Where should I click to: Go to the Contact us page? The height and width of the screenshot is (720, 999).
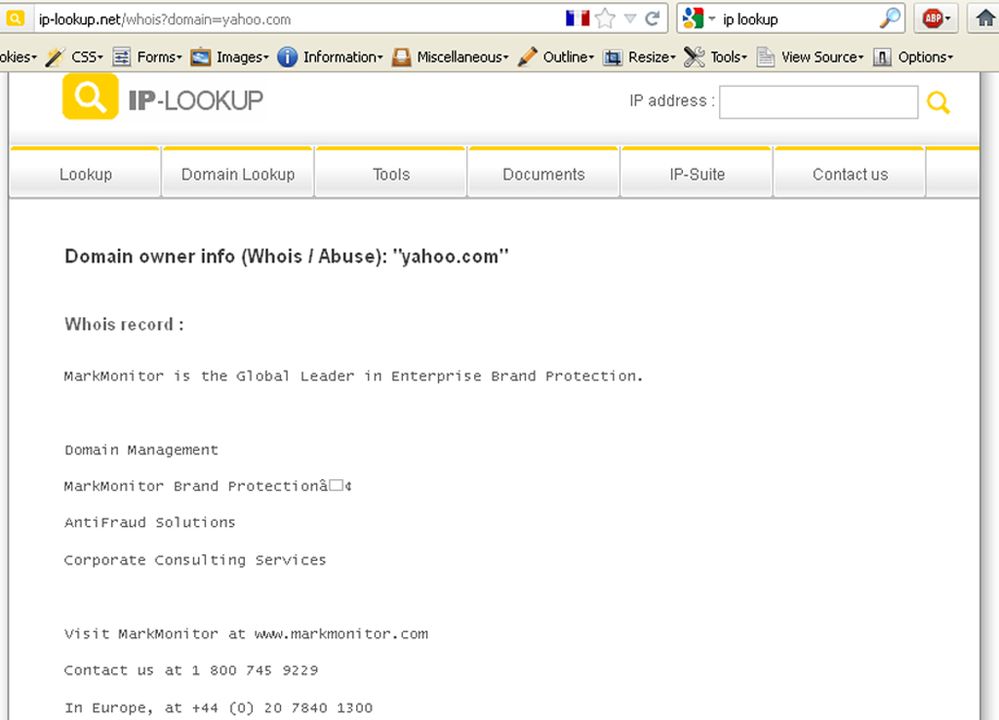coord(850,174)
